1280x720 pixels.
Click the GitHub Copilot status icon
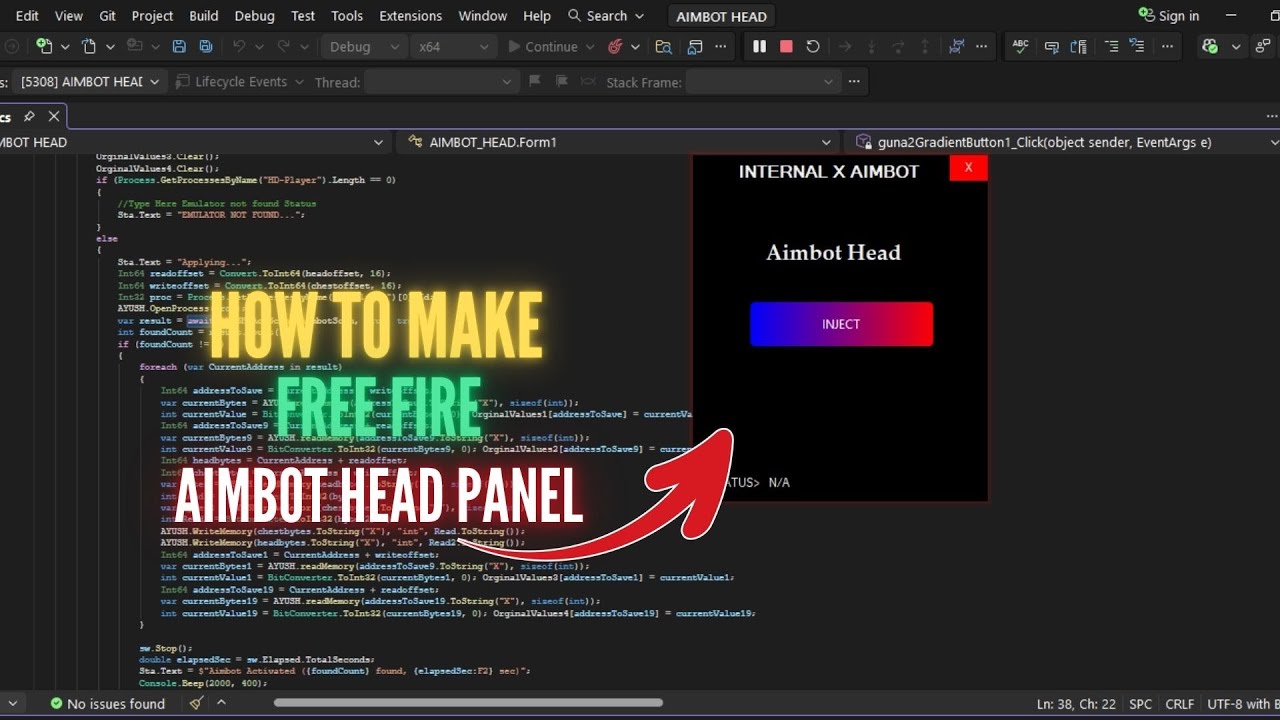[x=1211, y=46]
